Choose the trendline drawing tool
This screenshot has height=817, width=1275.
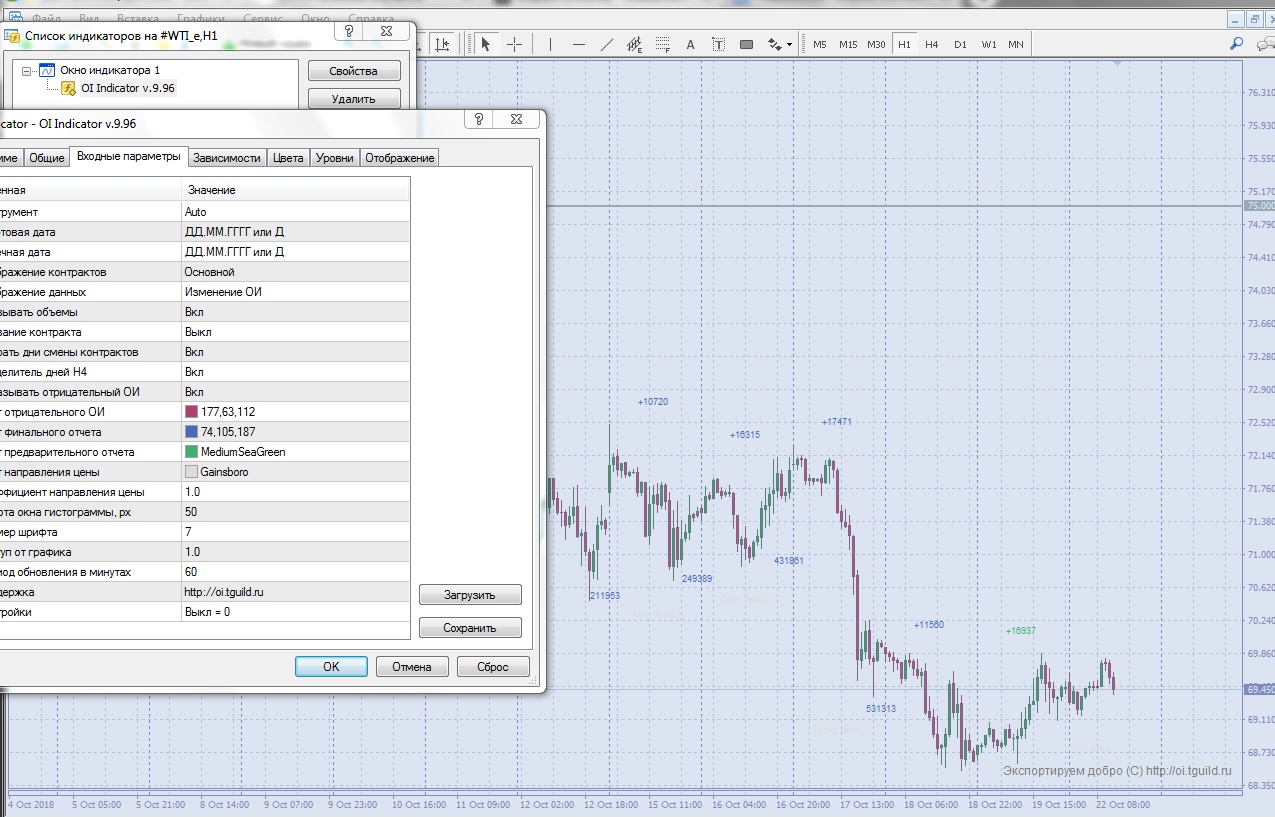[x=606, y=44]
